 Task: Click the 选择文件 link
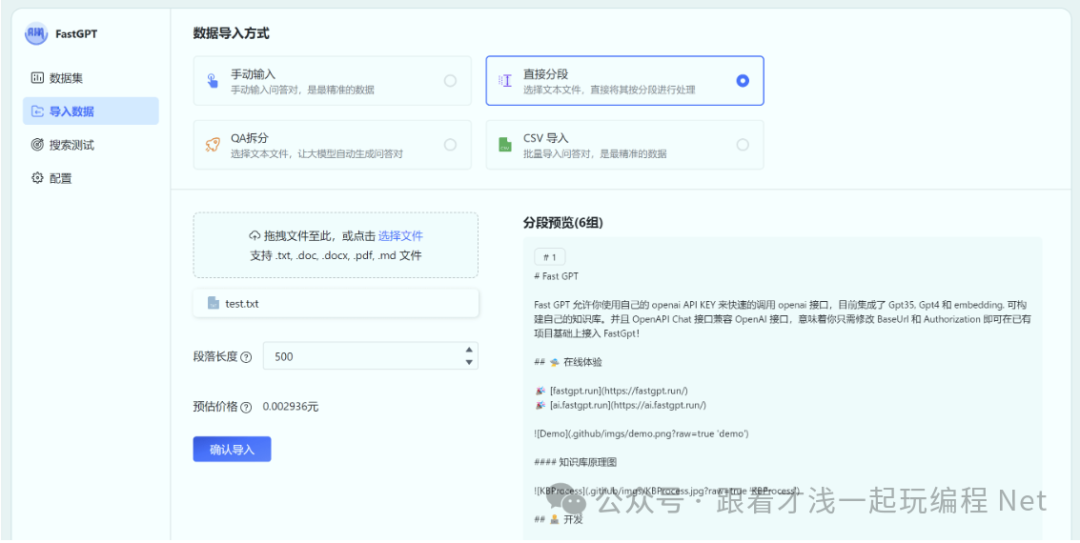[400, 236]
